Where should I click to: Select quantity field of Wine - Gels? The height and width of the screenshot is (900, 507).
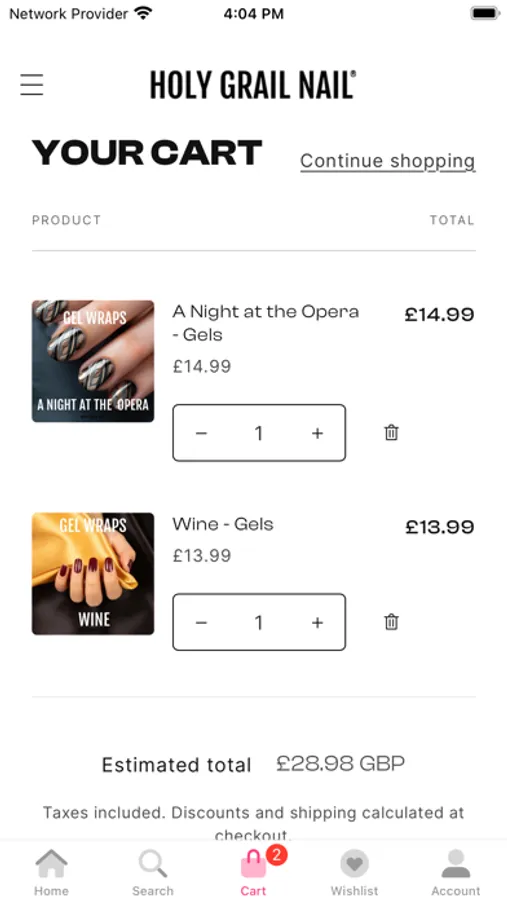259,623
